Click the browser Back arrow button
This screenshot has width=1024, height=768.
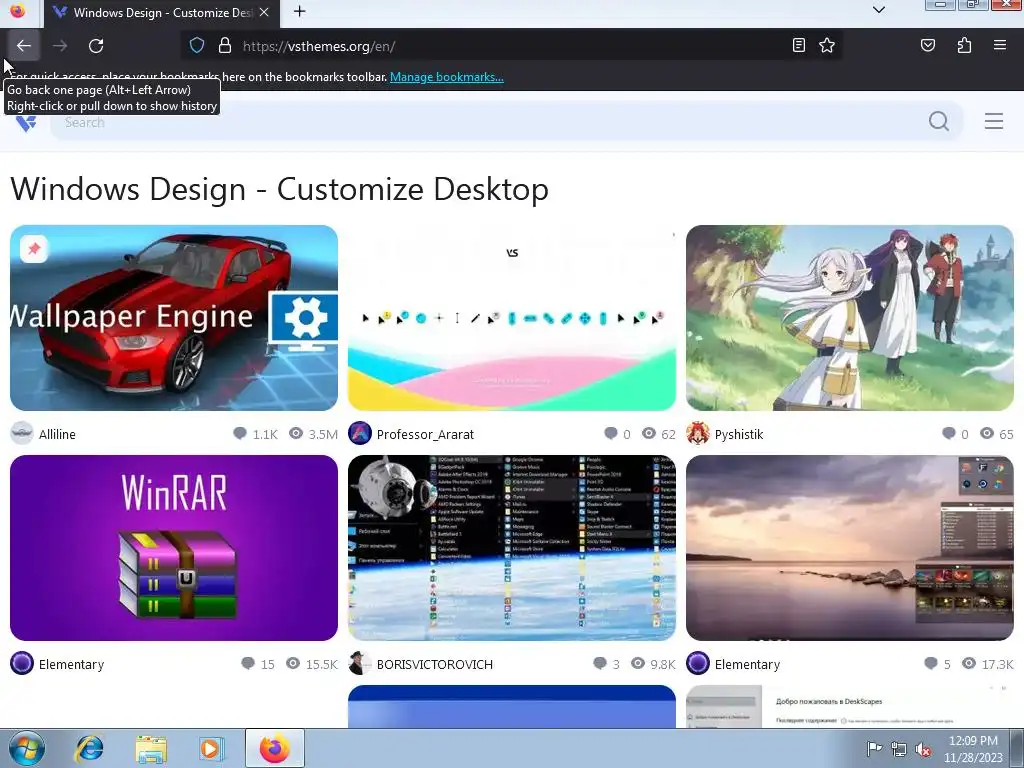(x=24, y=46)
